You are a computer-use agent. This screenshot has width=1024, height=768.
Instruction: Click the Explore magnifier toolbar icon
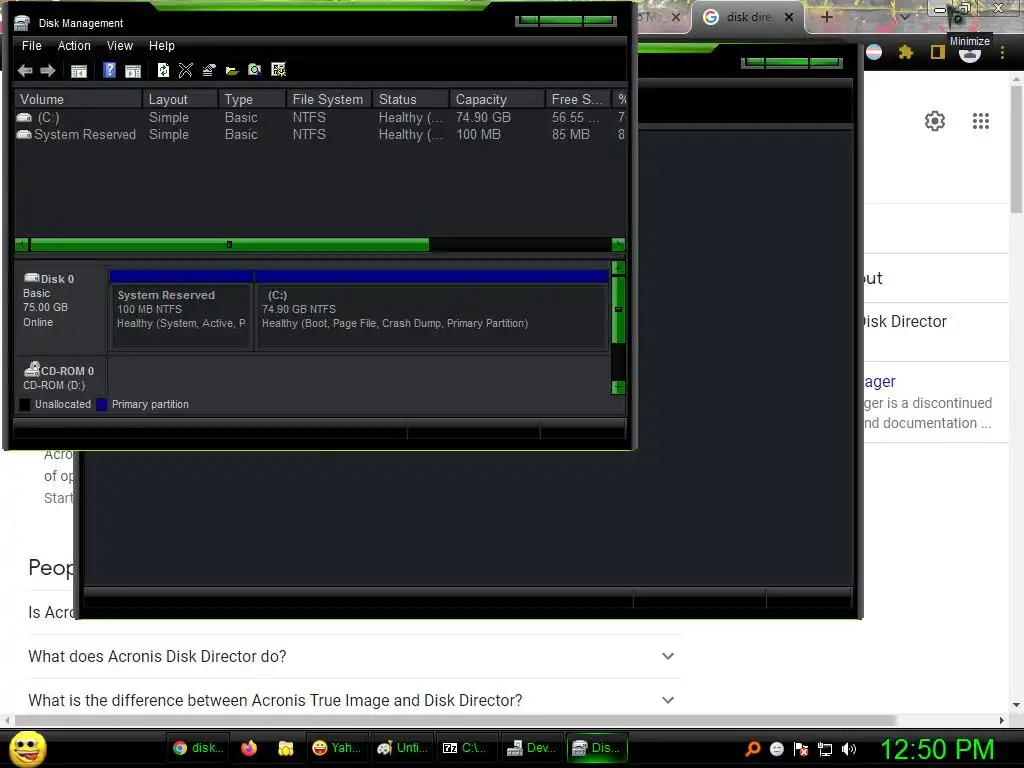pyautogui.click(x=255, y=70)
